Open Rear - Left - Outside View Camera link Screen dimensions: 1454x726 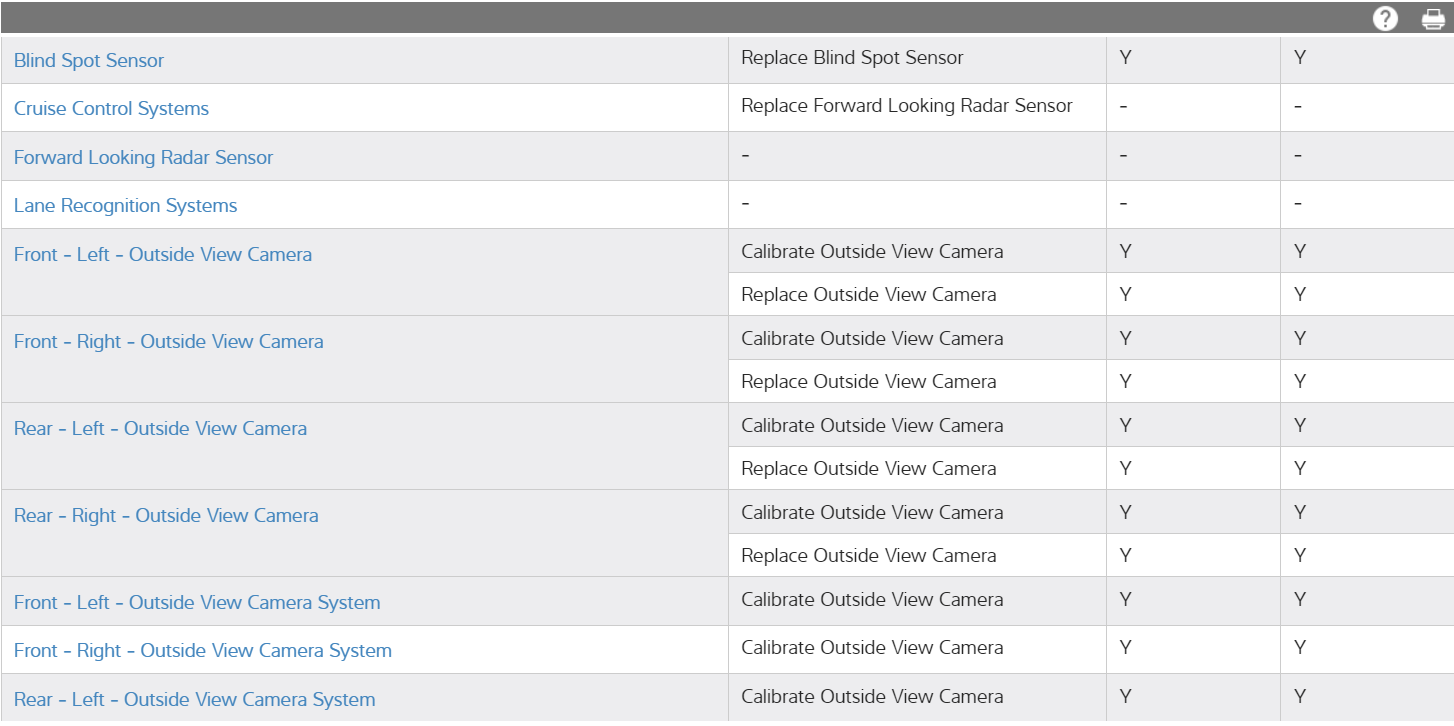click(x=160, y=428)
